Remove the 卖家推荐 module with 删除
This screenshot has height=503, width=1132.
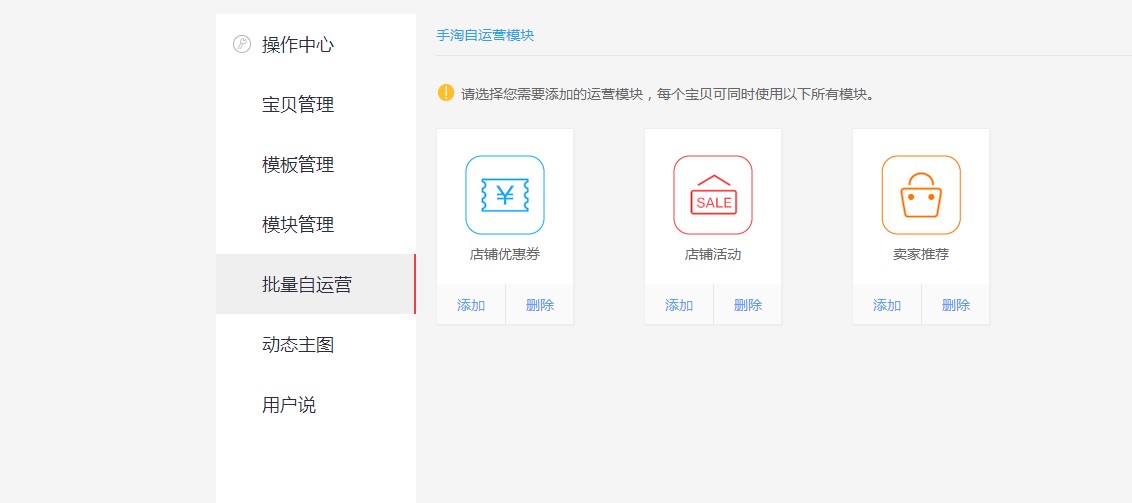click(956, 305)
